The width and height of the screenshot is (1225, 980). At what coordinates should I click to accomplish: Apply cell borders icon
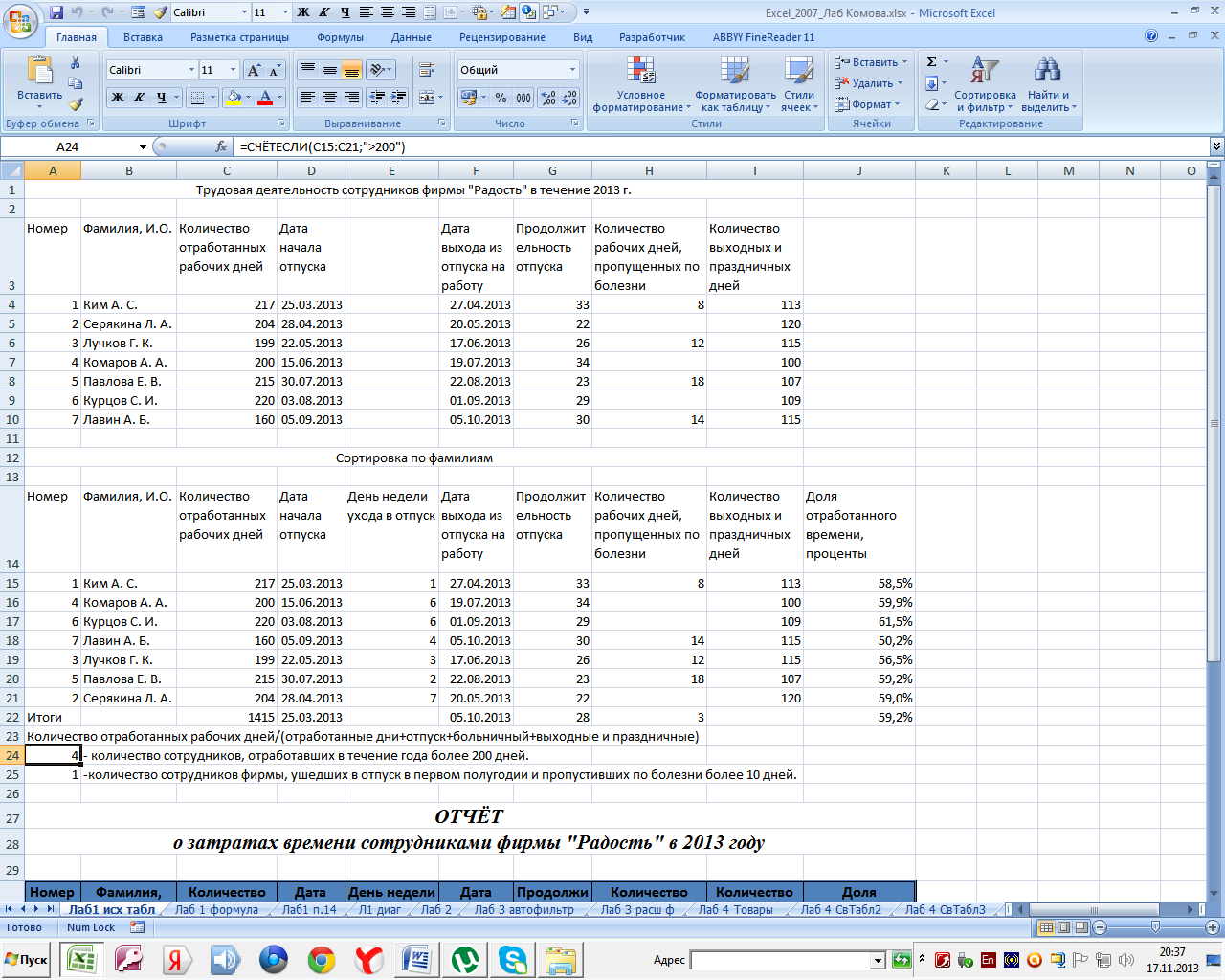tap(196, 98)
